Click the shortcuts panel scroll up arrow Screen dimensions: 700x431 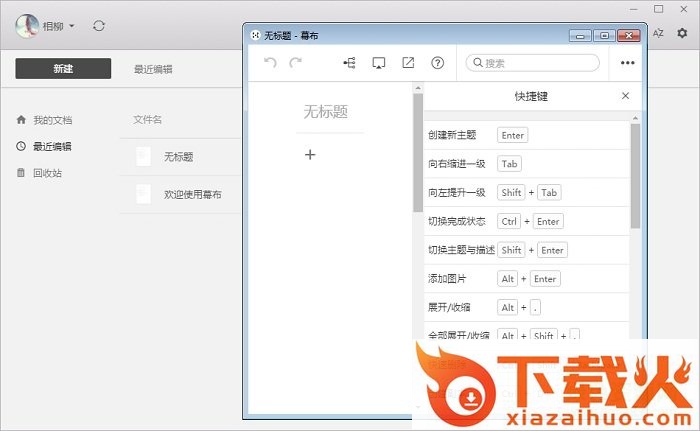coord(635,118)
